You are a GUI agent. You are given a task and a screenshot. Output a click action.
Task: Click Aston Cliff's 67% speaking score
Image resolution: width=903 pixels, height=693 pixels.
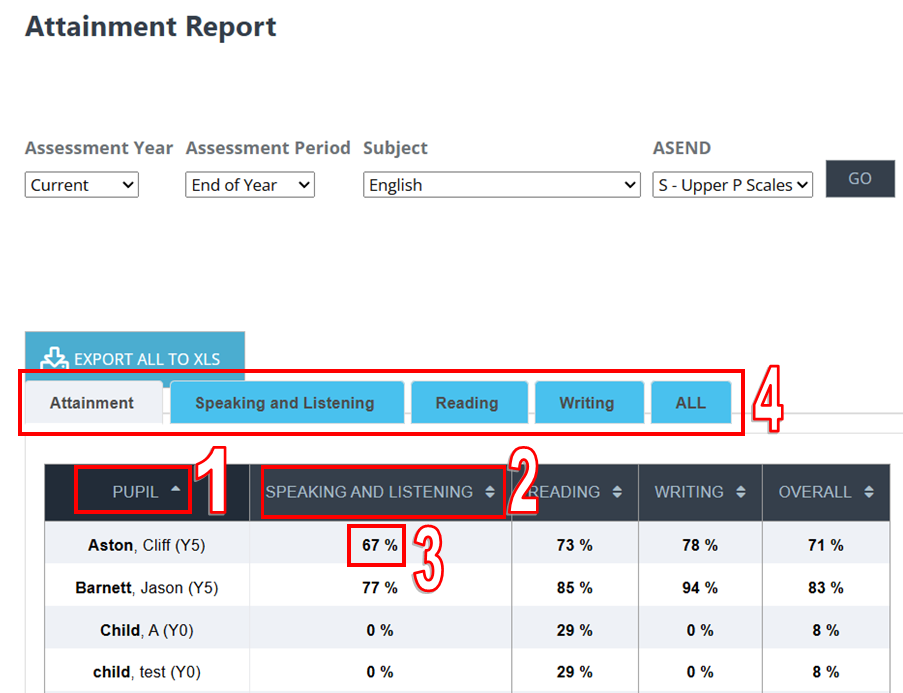click(377, 547)
